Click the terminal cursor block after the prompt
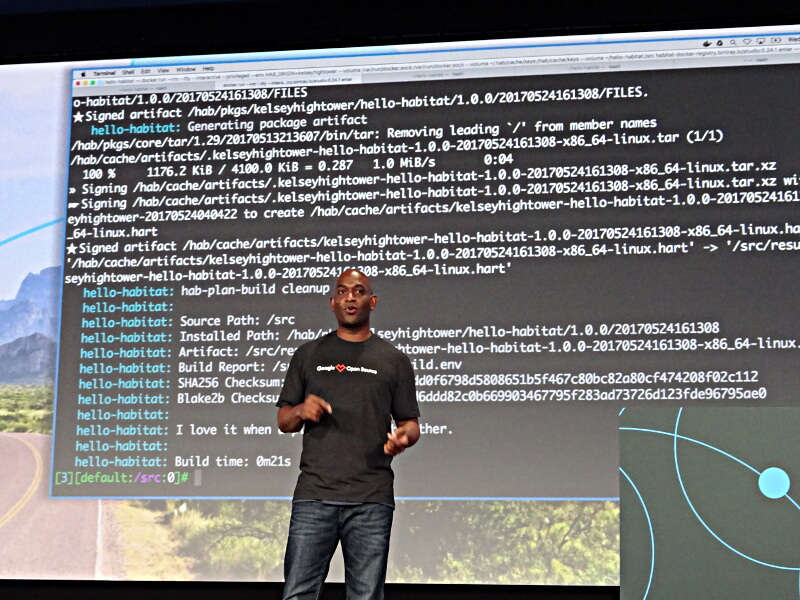 [x=197, y=478]
